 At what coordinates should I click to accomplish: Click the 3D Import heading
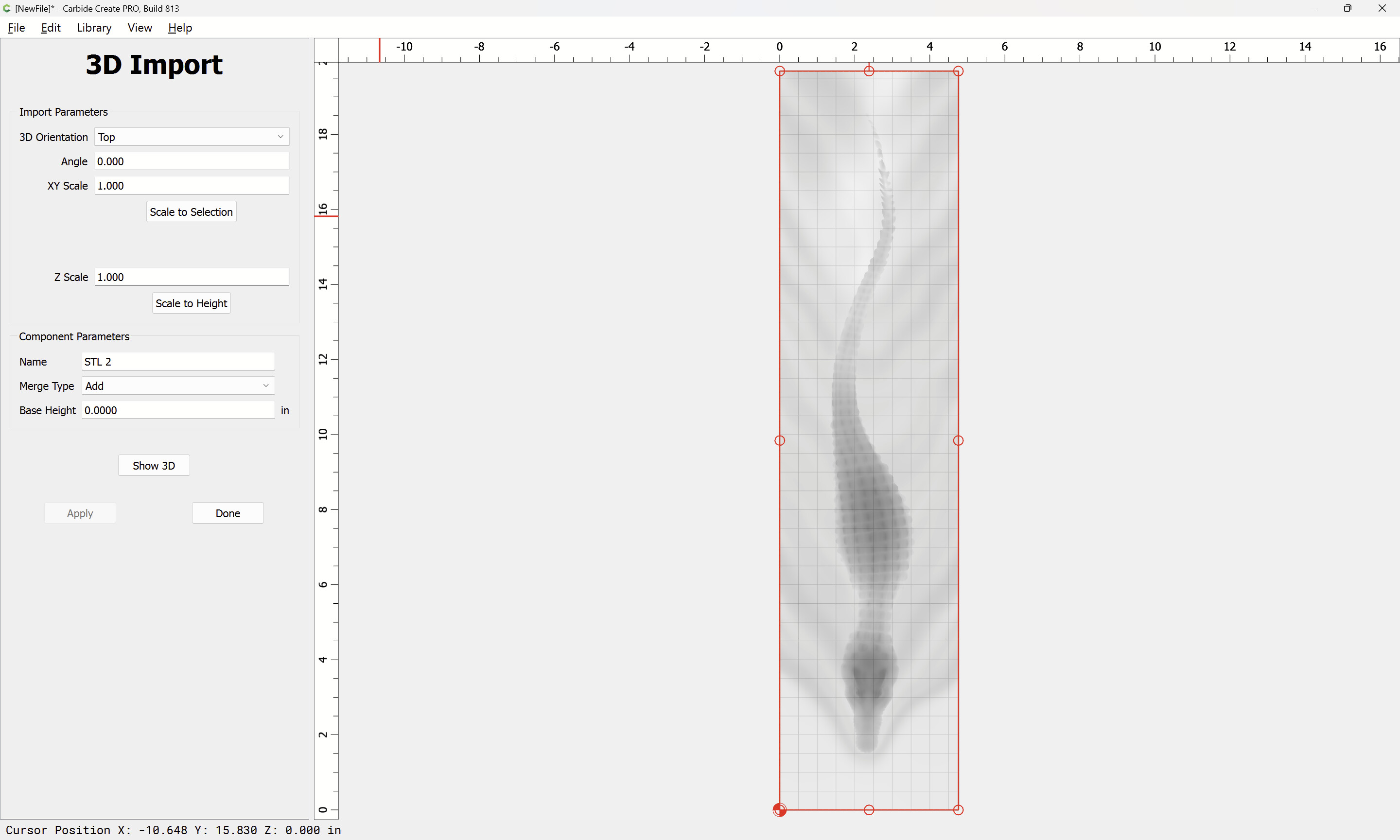(154, 65)
